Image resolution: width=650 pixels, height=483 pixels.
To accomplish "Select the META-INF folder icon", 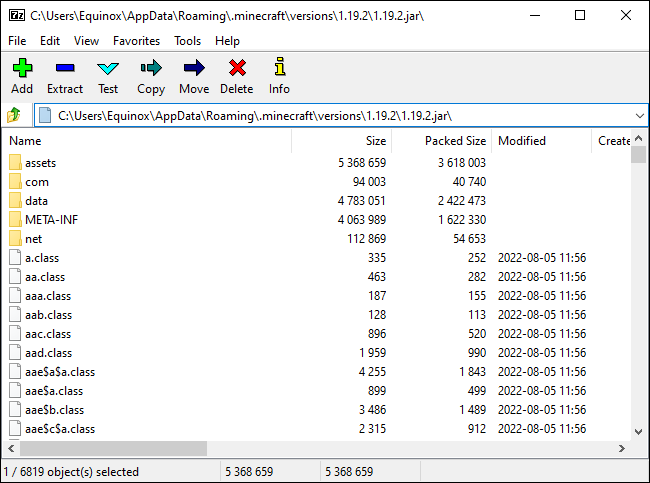I will (15, 220).
